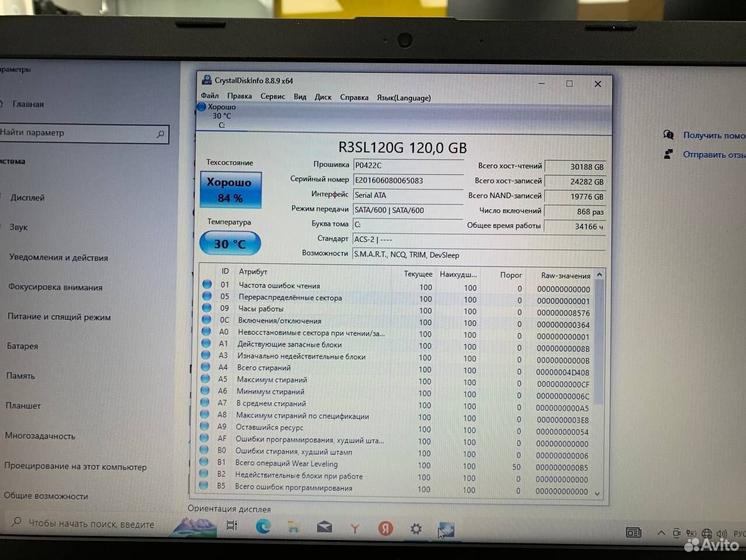Click status icon of attribute A7 row
The image size is (746, 560).
205,403
